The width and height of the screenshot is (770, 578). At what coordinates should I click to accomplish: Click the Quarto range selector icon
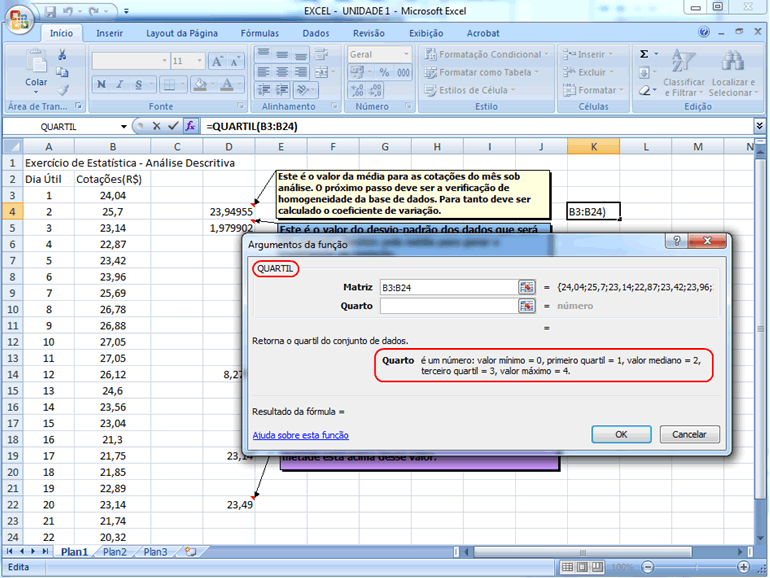point(526,306)
